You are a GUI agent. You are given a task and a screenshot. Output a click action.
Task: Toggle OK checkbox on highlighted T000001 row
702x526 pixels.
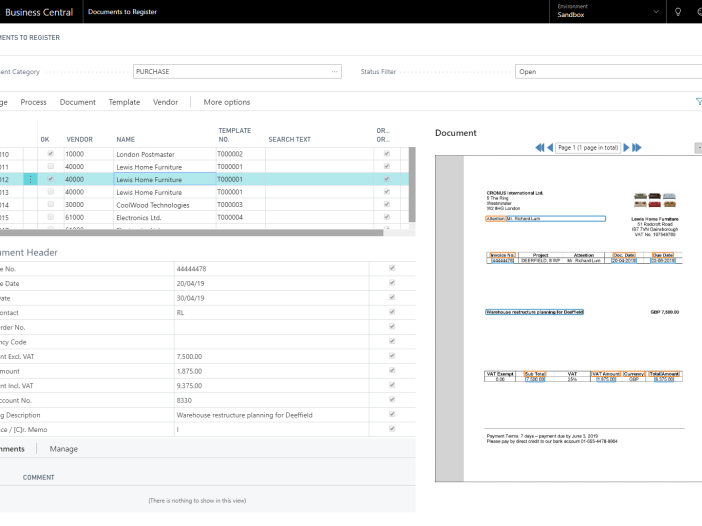tap(51, 179)
